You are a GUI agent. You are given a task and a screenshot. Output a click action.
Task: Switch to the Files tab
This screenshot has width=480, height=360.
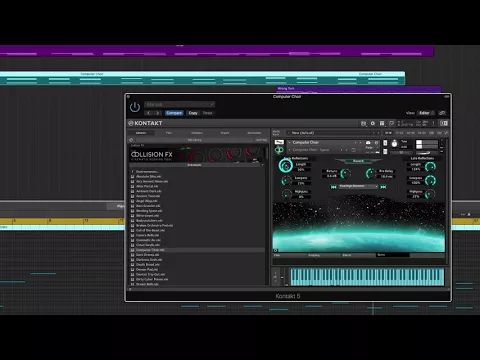169,133
